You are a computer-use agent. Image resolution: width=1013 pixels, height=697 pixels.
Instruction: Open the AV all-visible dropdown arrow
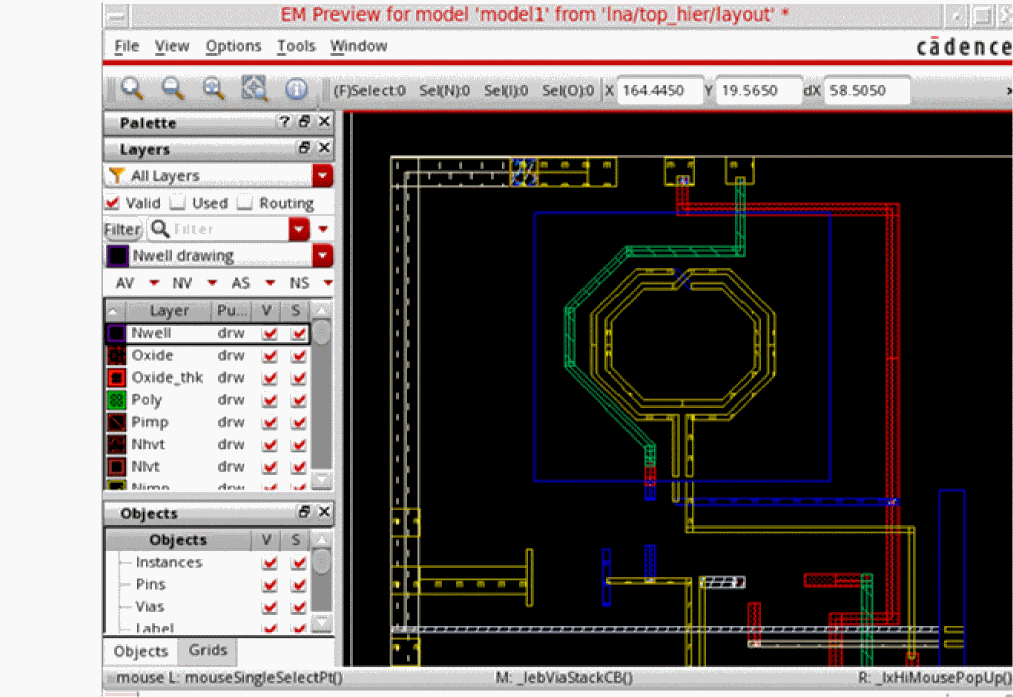(154, 284)
